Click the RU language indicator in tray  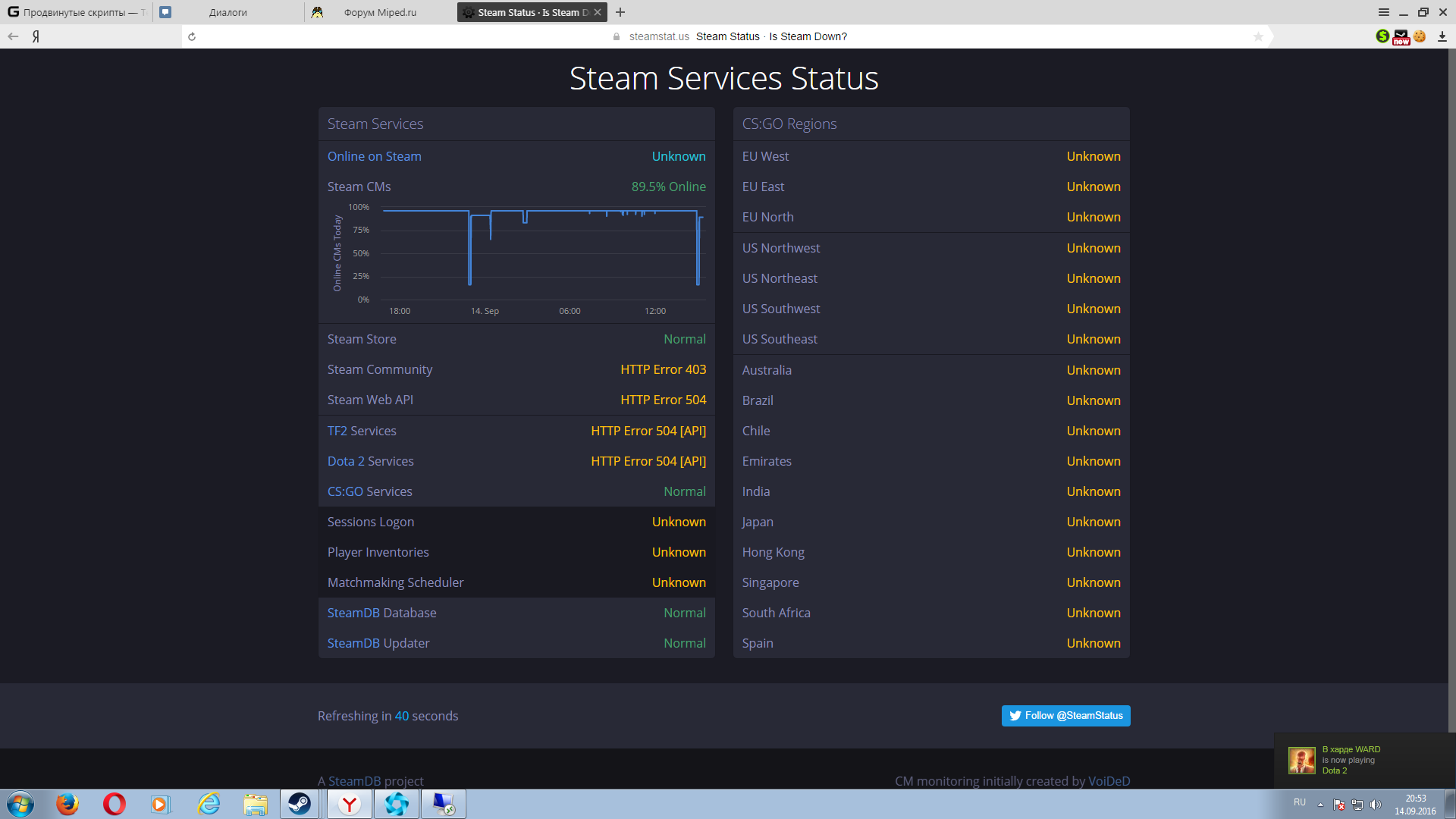pos(1300,802)
